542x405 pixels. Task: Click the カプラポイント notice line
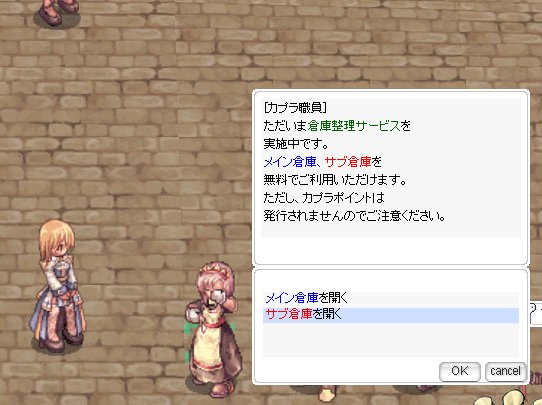click(324, 198)
